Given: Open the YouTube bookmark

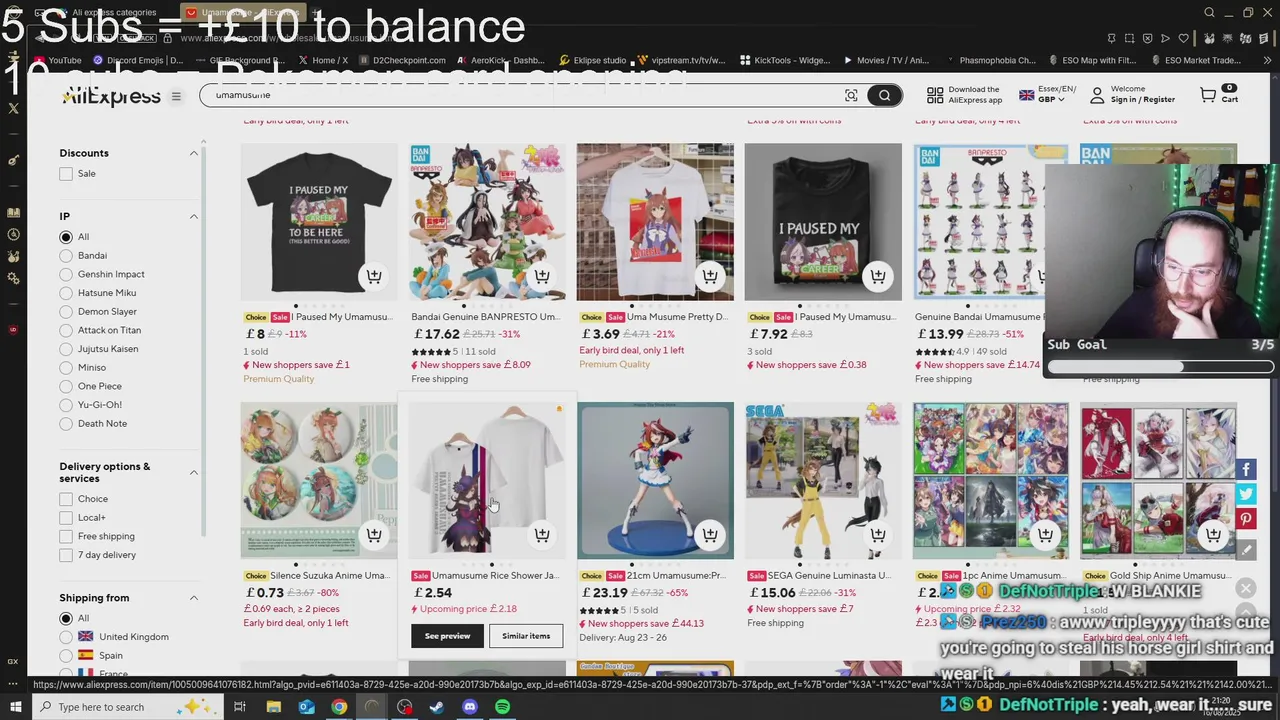Looking at the screenshot, I should coord(57,60).
